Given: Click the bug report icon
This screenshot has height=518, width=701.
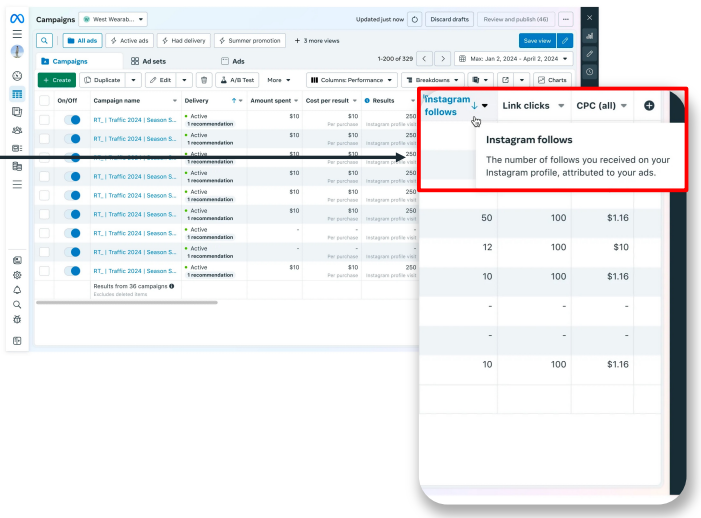Looking at the screenshot, I should coord(17,320).
